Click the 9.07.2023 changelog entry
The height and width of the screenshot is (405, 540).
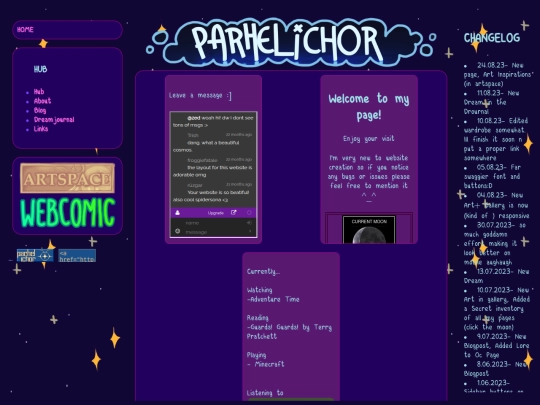point(496,345)
